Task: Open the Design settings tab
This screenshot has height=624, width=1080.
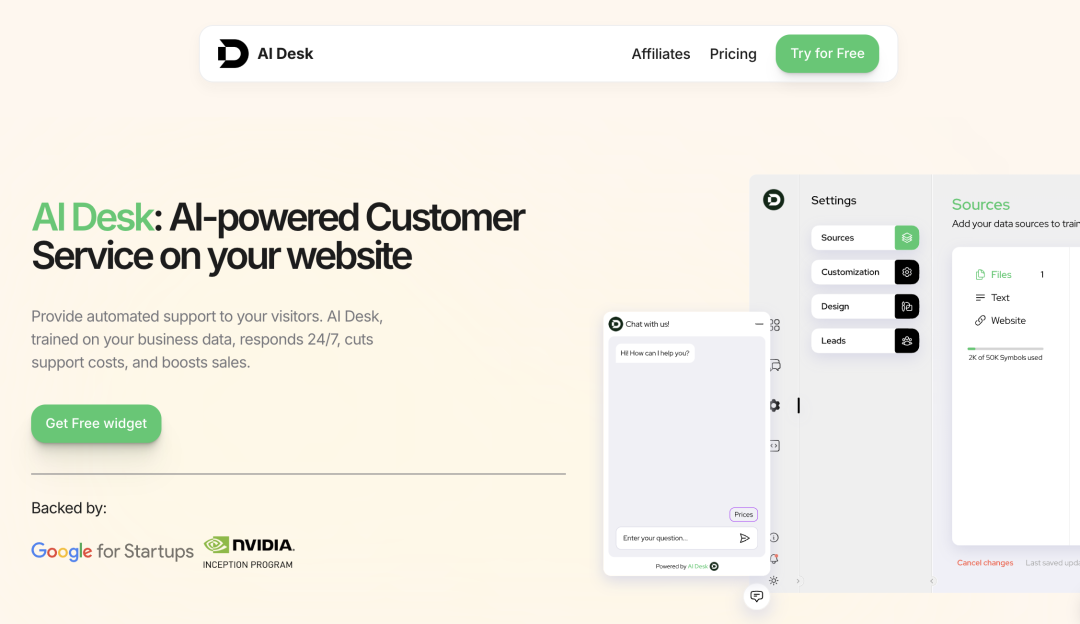Action: click(865, 306)
